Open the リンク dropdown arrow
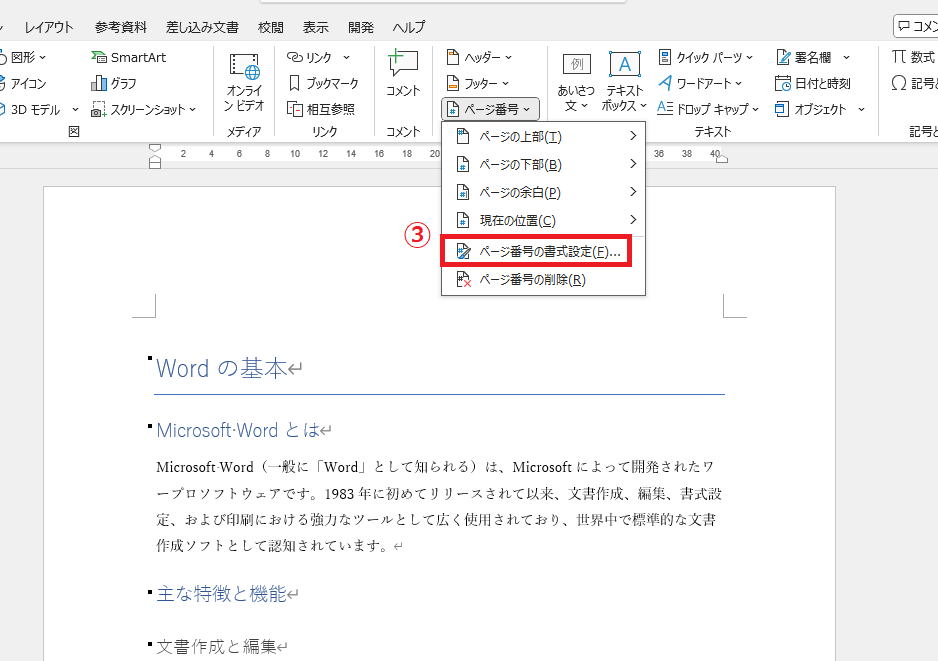Viewport: 938px width, 661px height. (346, 57)
